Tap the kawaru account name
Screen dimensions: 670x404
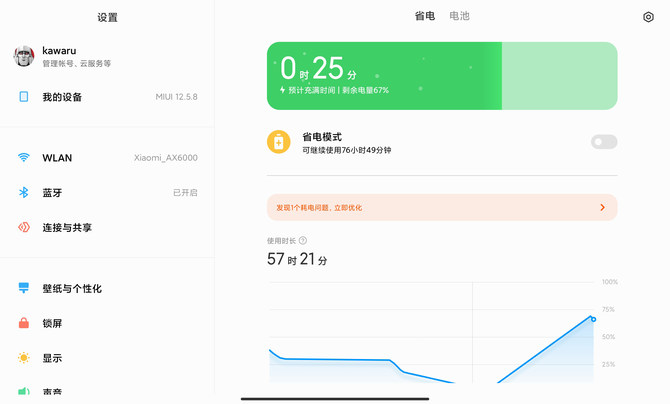point(59,50)
